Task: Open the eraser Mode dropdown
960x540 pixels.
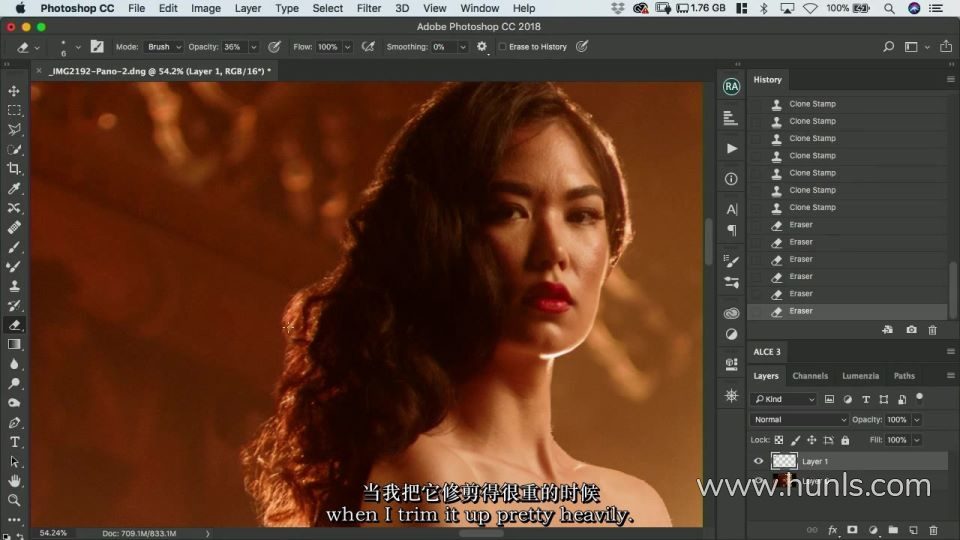Action: (x=163, y=47)
